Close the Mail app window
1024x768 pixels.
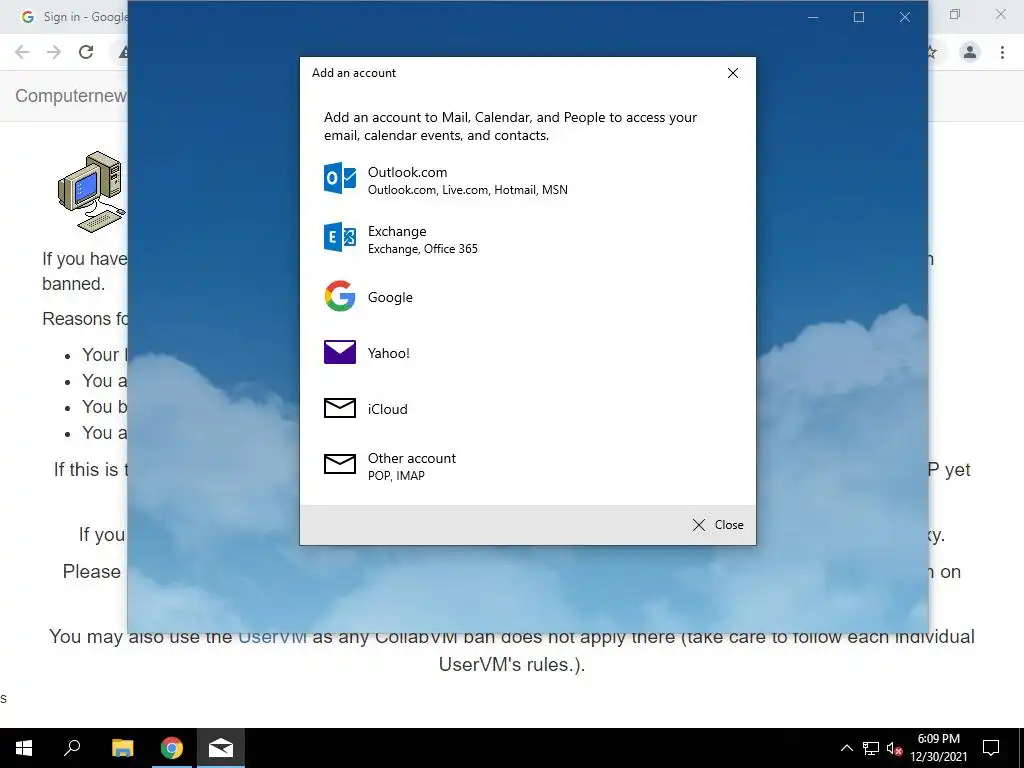click(x=904, y=18)
